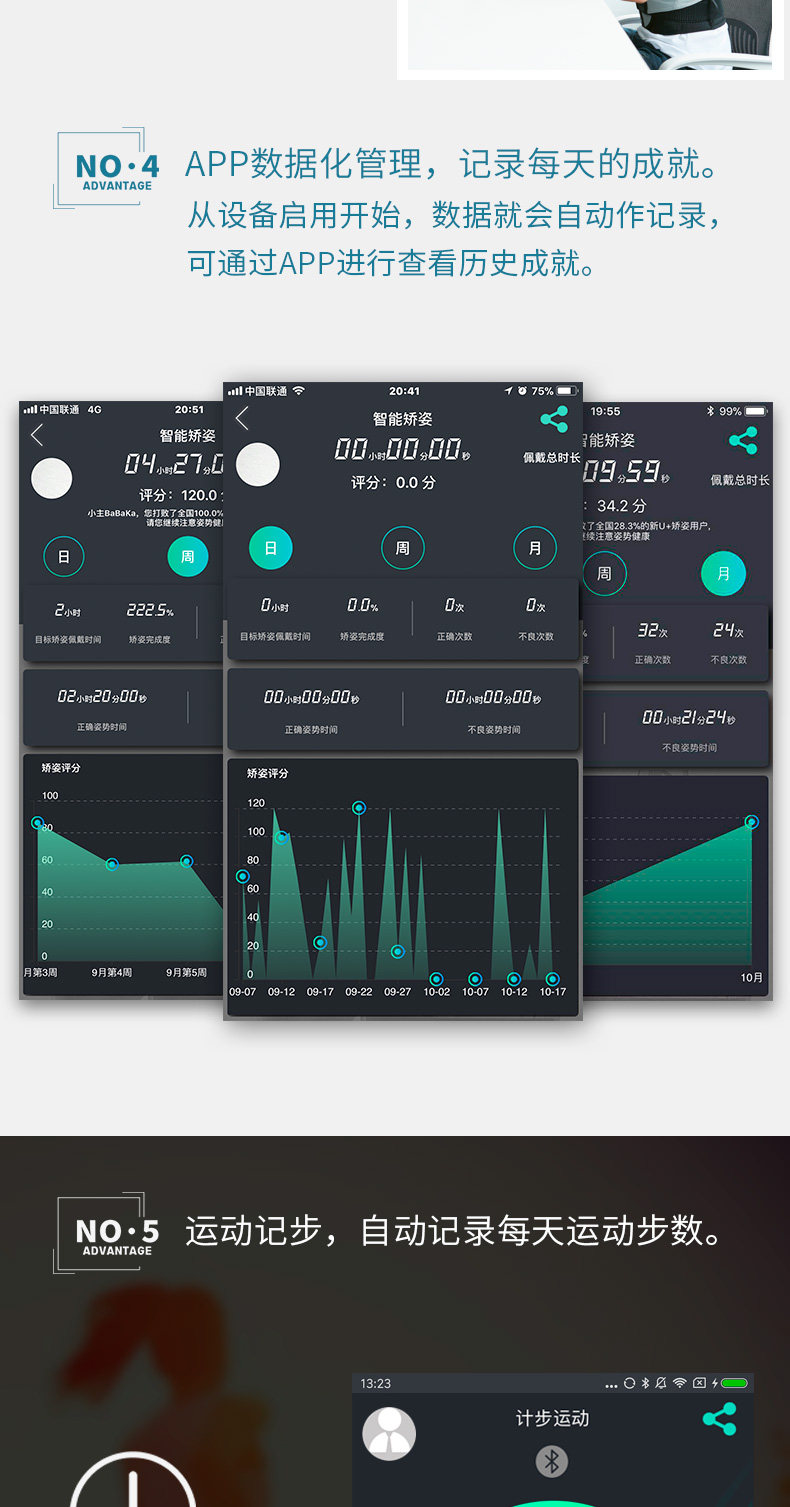Click 佩戴总时长 label on center phone
This screenshot has height=1507, width=790.
[552, 458]
